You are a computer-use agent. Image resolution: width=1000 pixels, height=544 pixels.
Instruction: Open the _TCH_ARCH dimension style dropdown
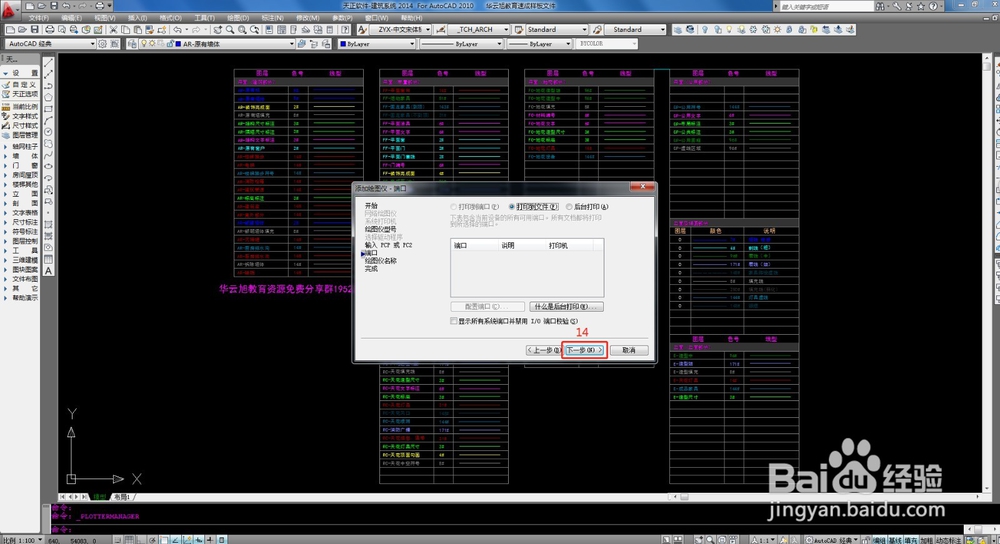pos(506,30)
